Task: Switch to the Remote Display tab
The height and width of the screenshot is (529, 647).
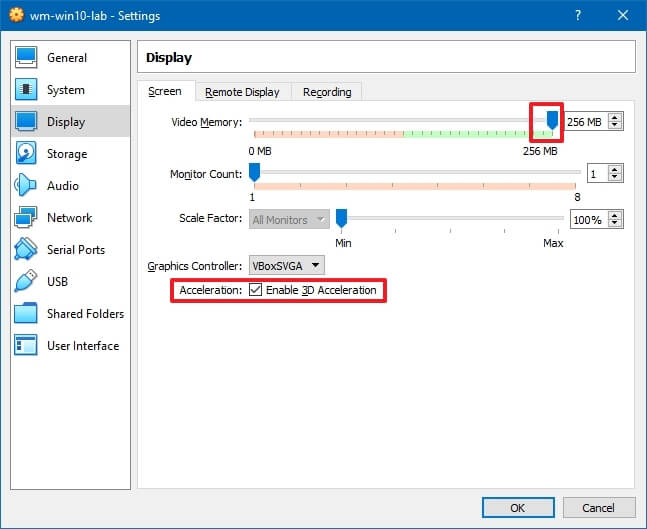Action: pos(242,92)
